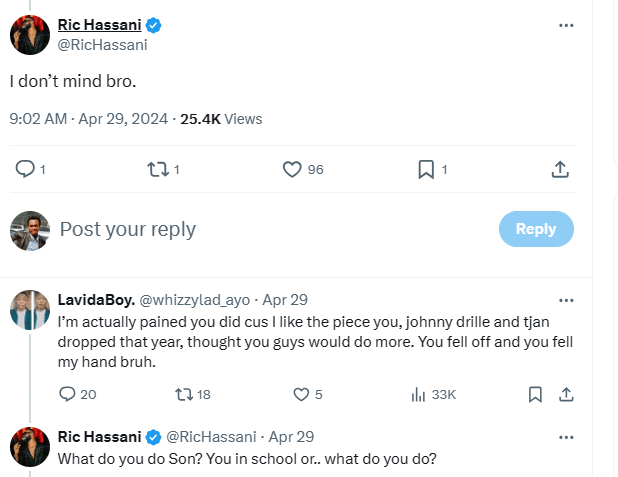
Task: Share the main tweet
Action: (560, 170)
